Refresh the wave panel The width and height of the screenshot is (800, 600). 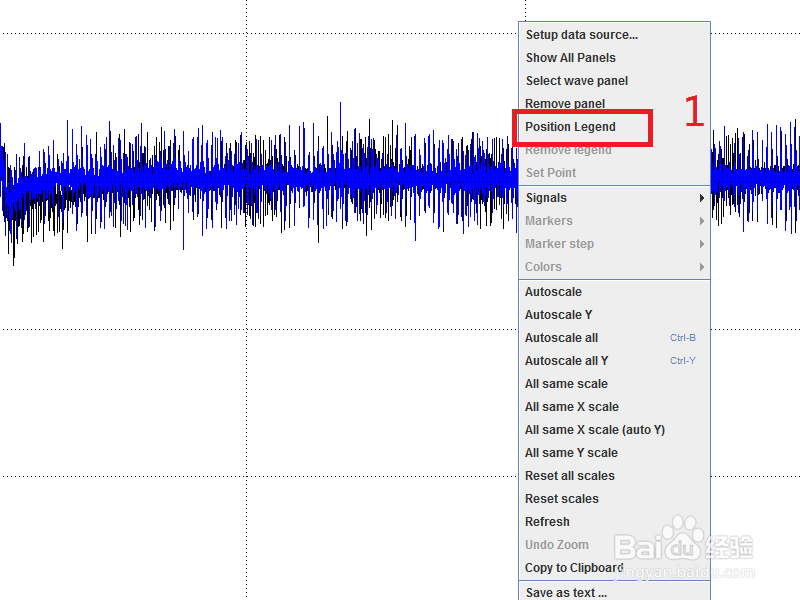614,521
